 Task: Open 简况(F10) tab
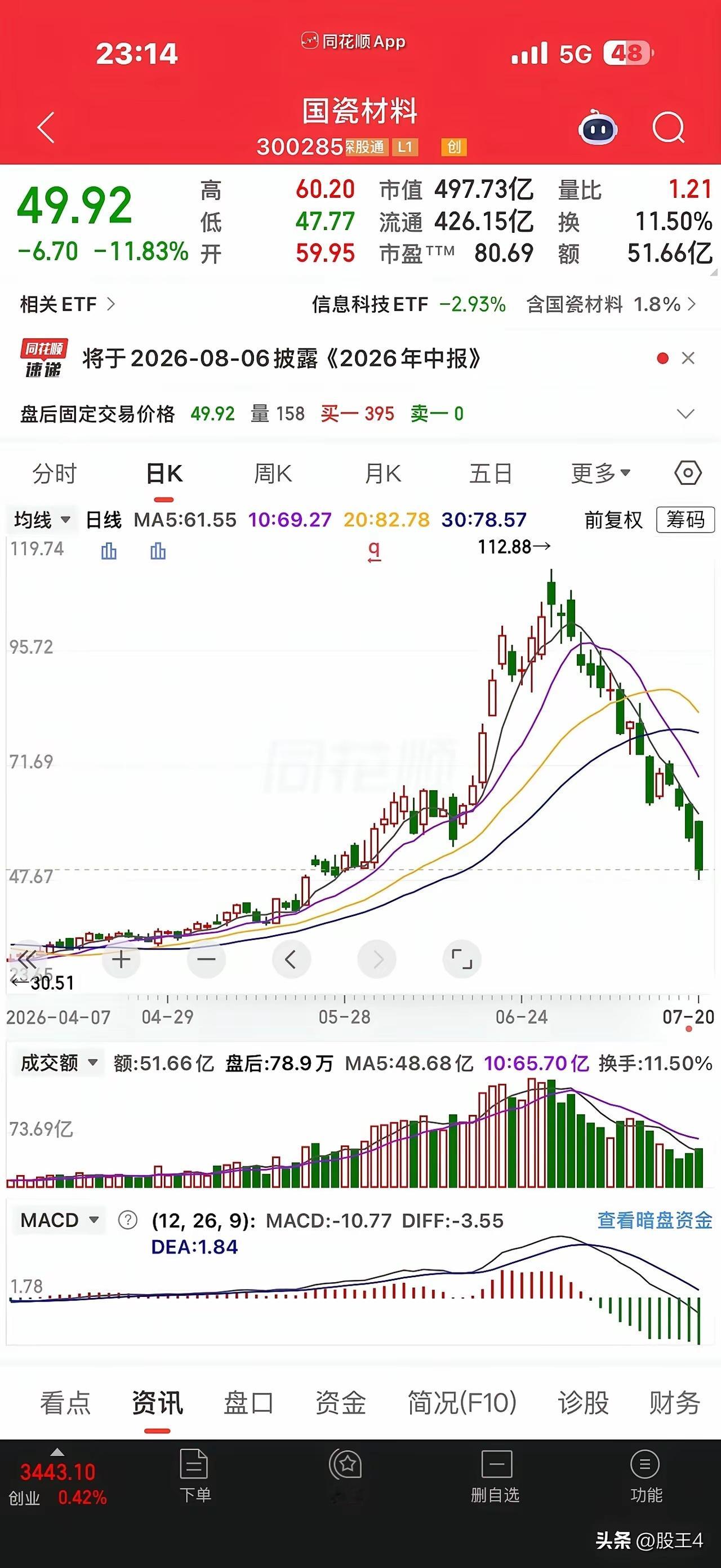coord(462,1402)
